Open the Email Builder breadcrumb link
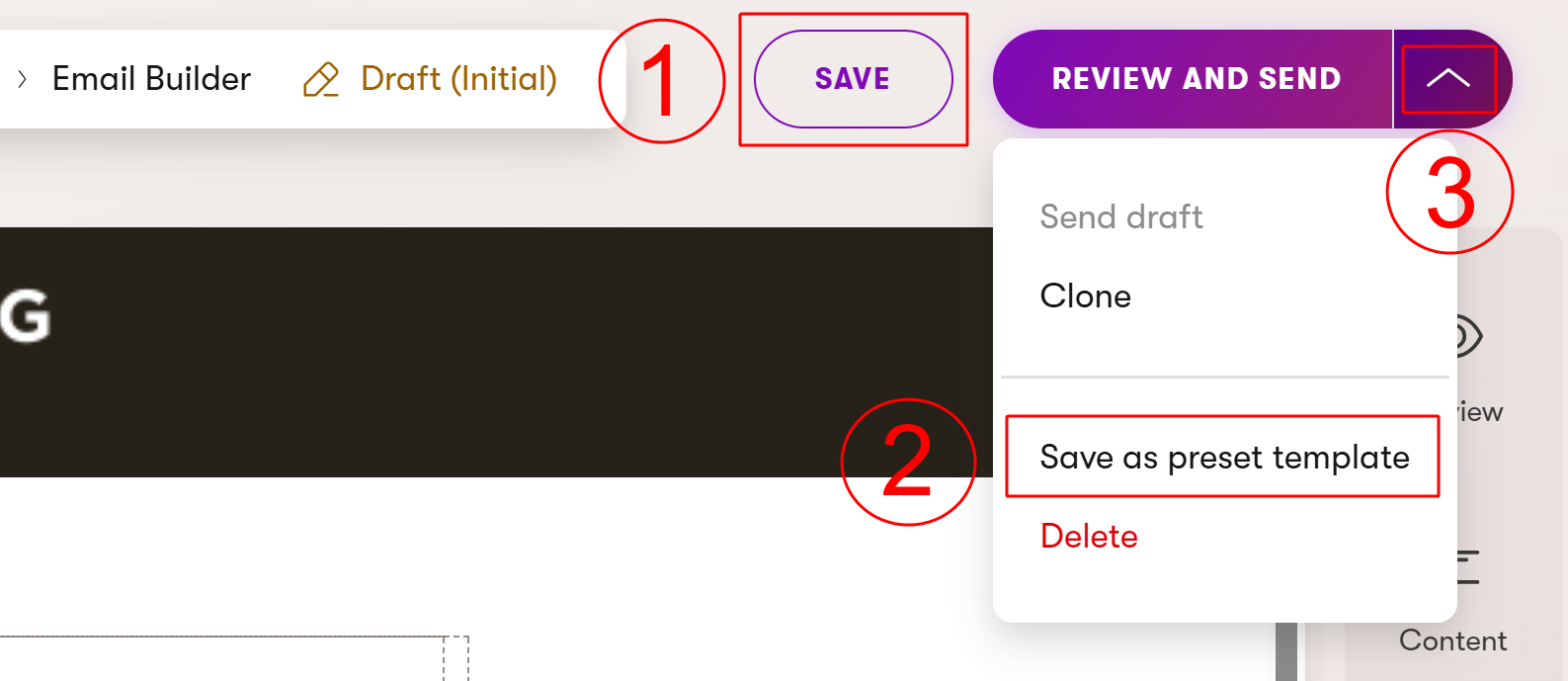This screenshot has width=1568, height=681. 151,78
